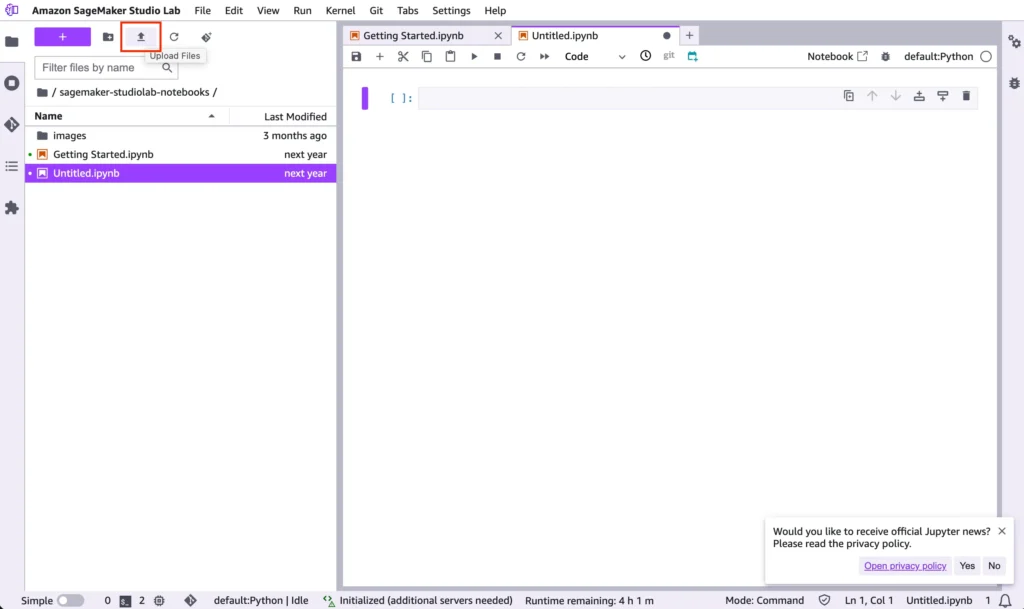
Task: Open the Extension Manager puzzle icon
Action: pos(12,208)
